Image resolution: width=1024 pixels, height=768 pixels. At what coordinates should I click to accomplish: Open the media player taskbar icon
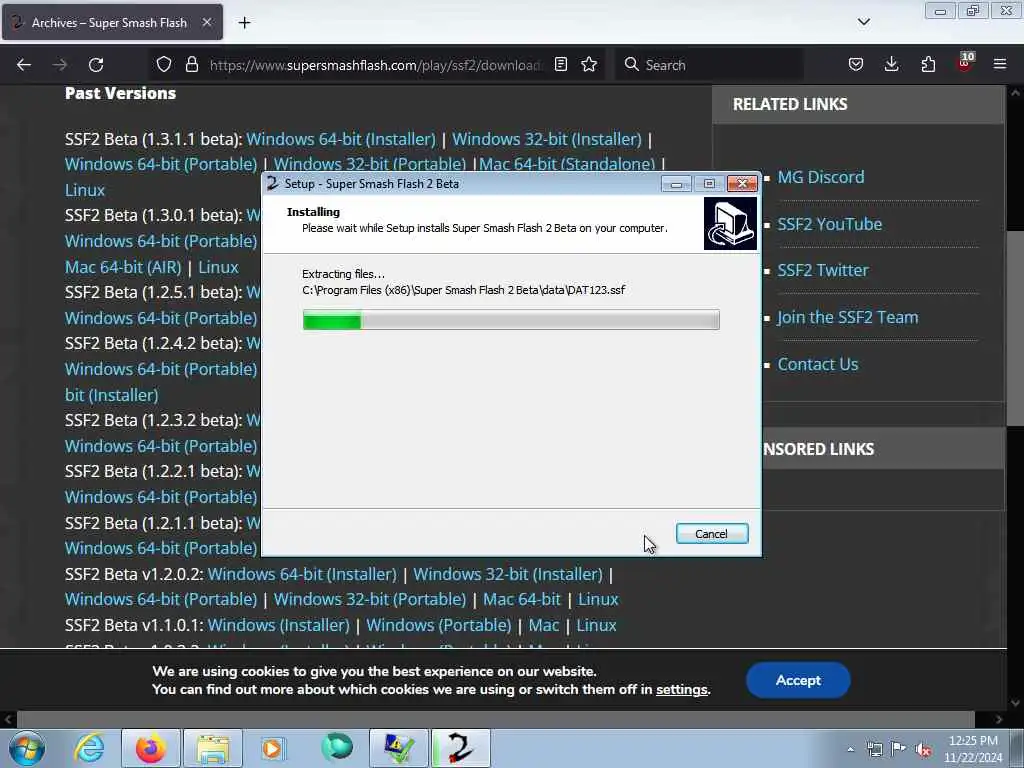point(272,748)
